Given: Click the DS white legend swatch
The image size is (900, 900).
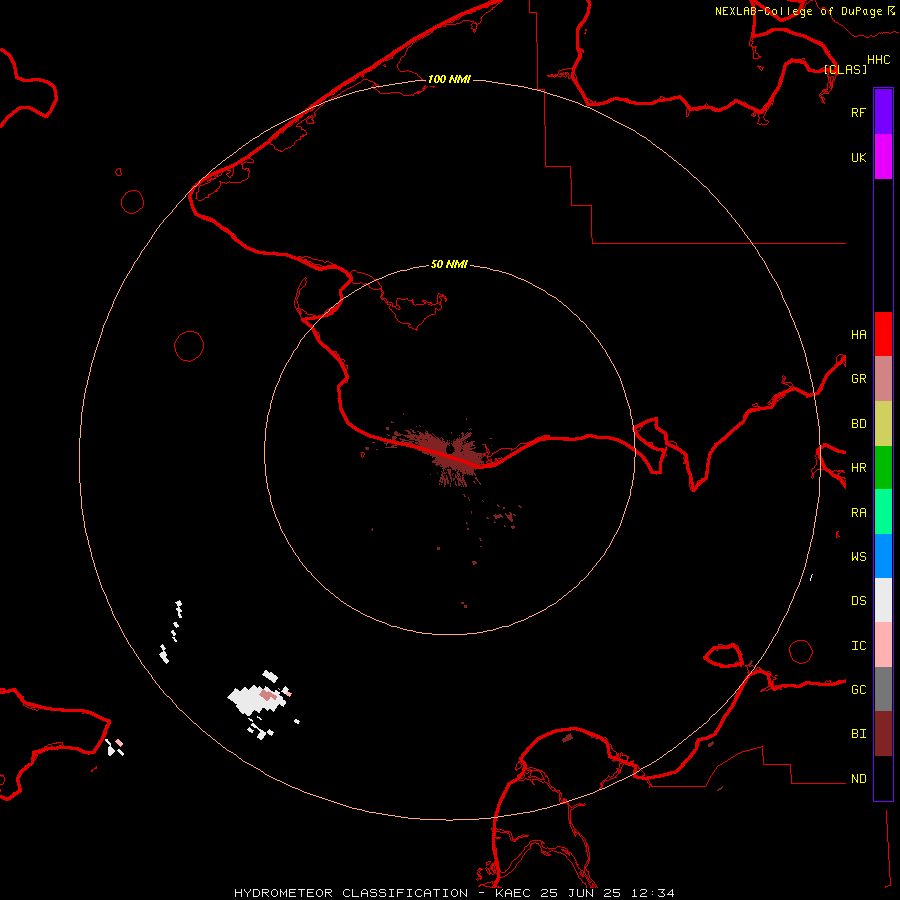Looking at the screenshot, I should (883, 600).
